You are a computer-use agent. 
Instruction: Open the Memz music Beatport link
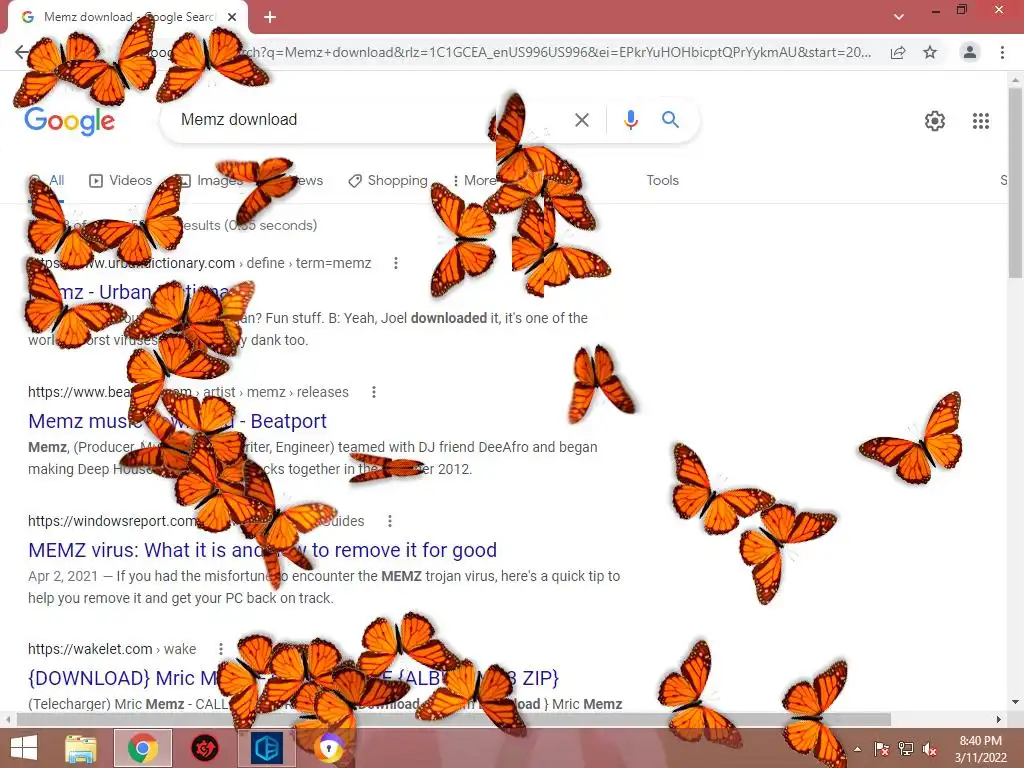pyautogui.click(x=177, y=421)
